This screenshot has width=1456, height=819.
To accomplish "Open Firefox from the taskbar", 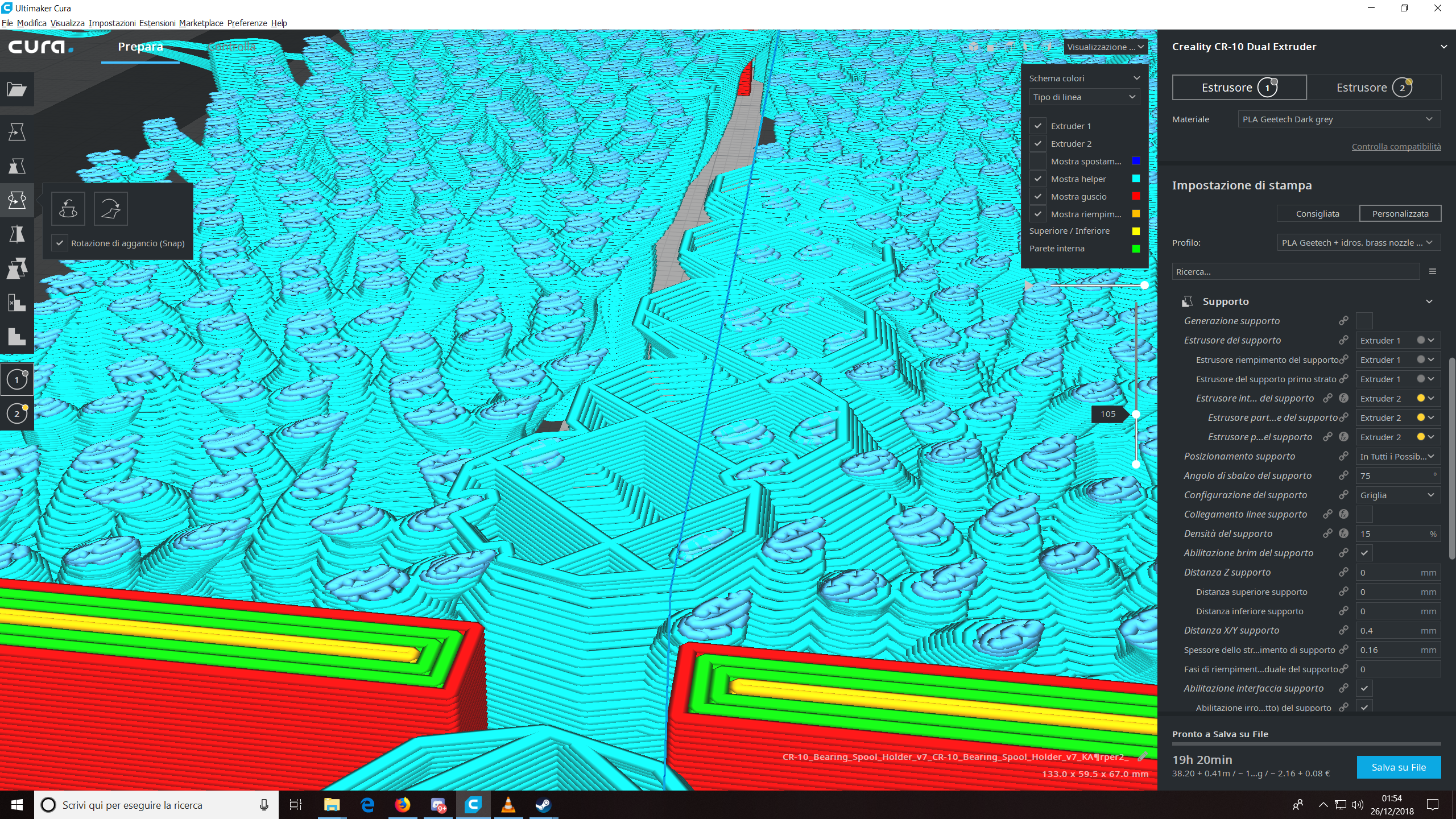I will 403,805.
